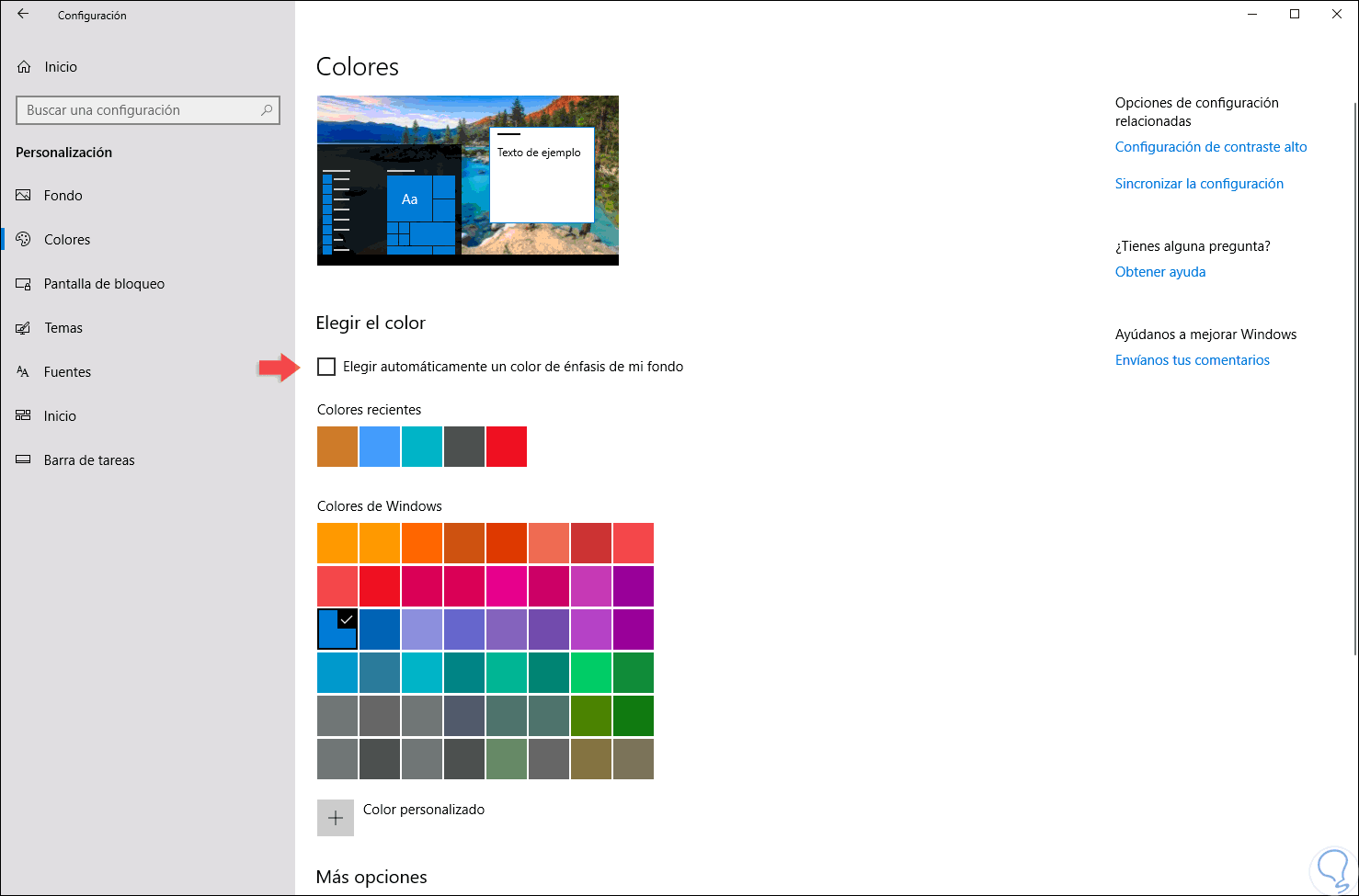Click the Inicio home icon

24,67
